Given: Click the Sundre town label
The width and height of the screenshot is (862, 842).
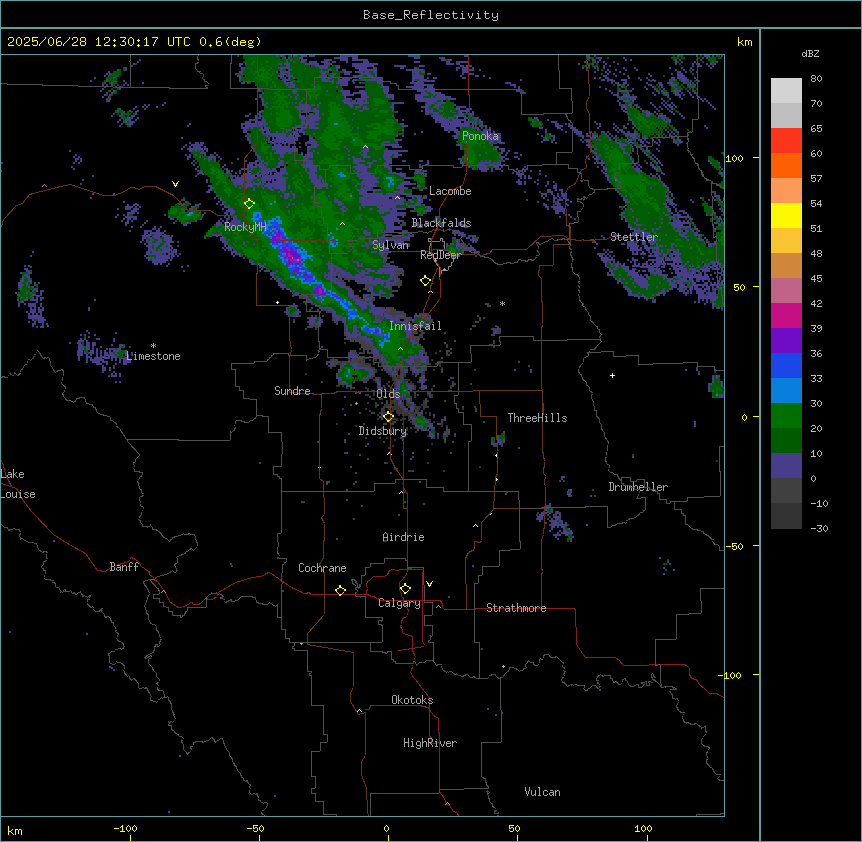Looking at the screenshot, I should pyautogui.click(x=292, y=391).
